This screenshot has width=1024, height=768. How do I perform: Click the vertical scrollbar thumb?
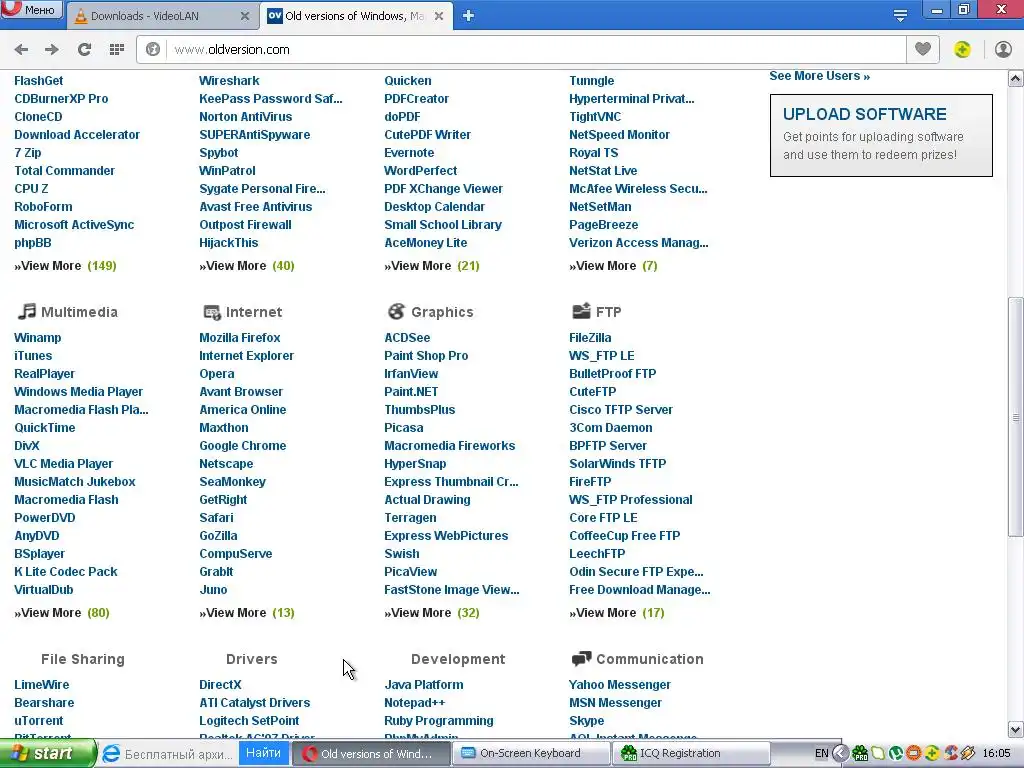click(x=1016, y=417)
